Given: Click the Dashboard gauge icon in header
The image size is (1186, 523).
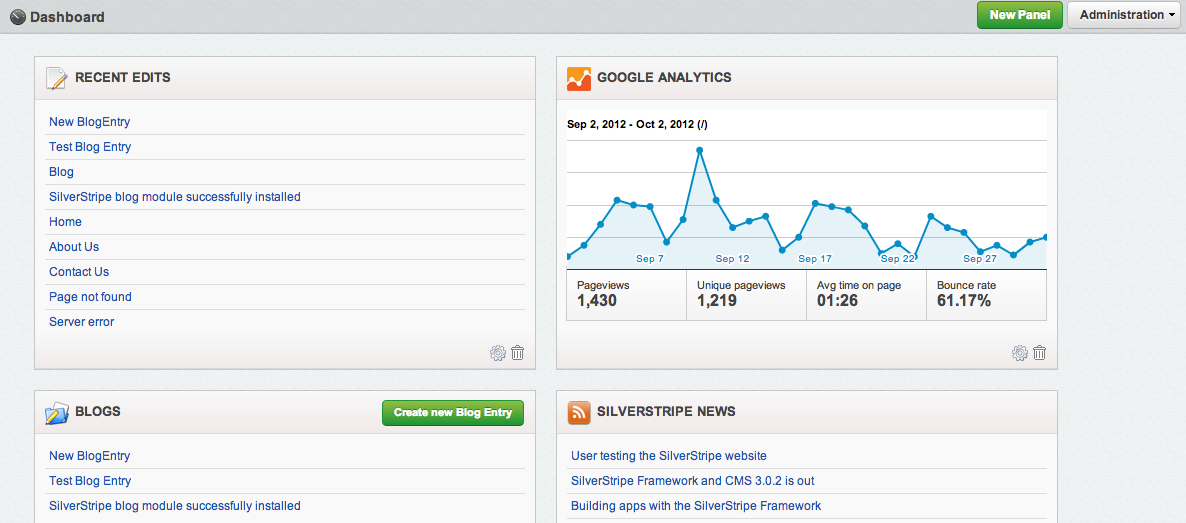Looking at the screenshot, I should point(17,16).
